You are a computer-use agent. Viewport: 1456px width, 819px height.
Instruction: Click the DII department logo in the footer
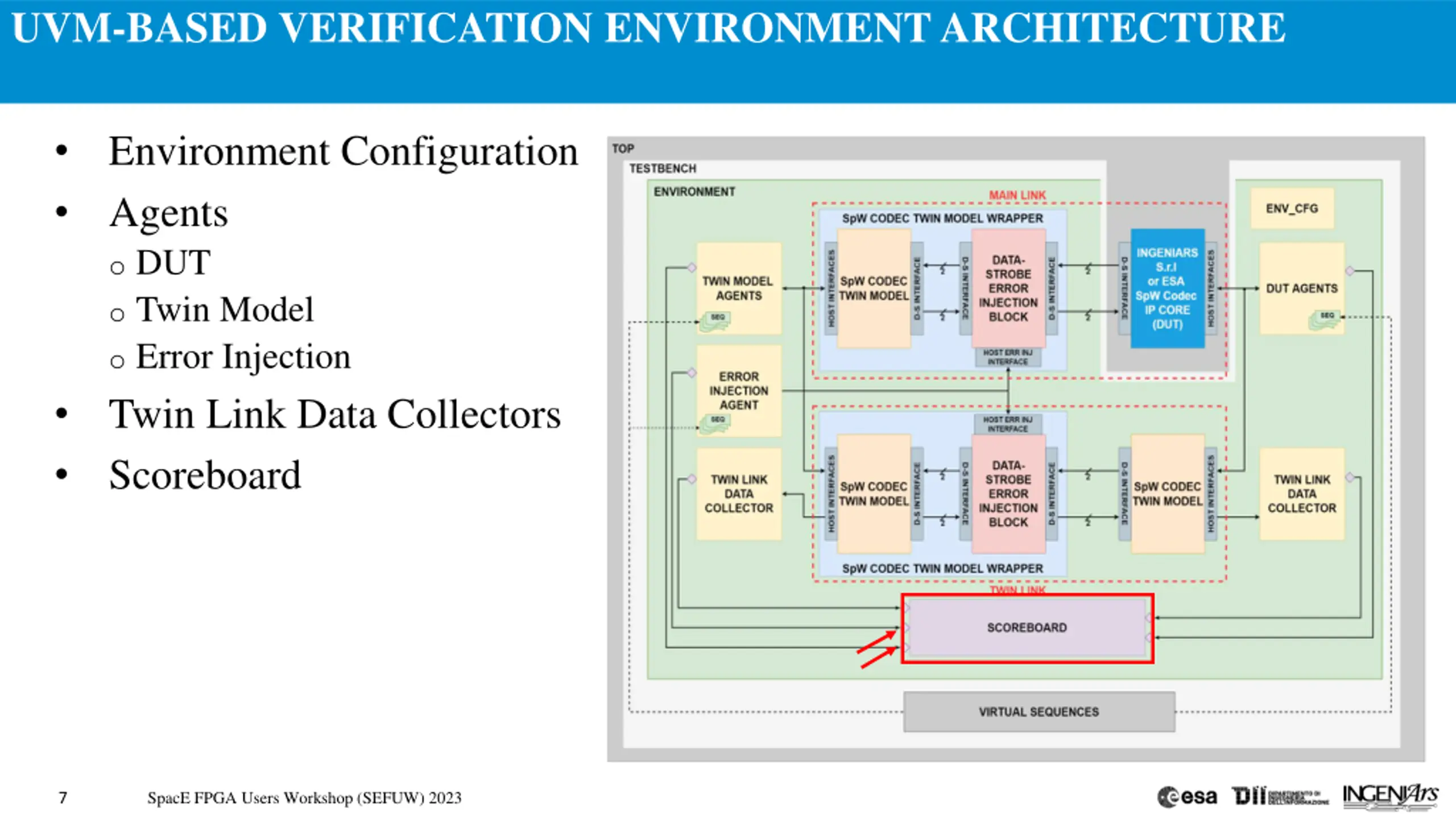pyautogui.click(x=1280, y=796)
